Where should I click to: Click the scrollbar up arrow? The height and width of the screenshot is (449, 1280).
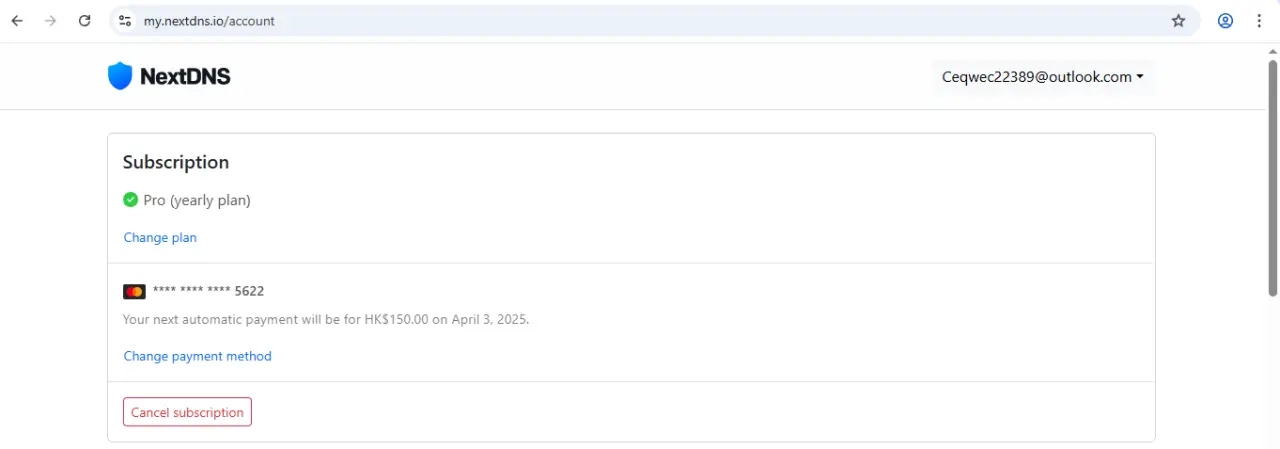[x=1272, y=50]
